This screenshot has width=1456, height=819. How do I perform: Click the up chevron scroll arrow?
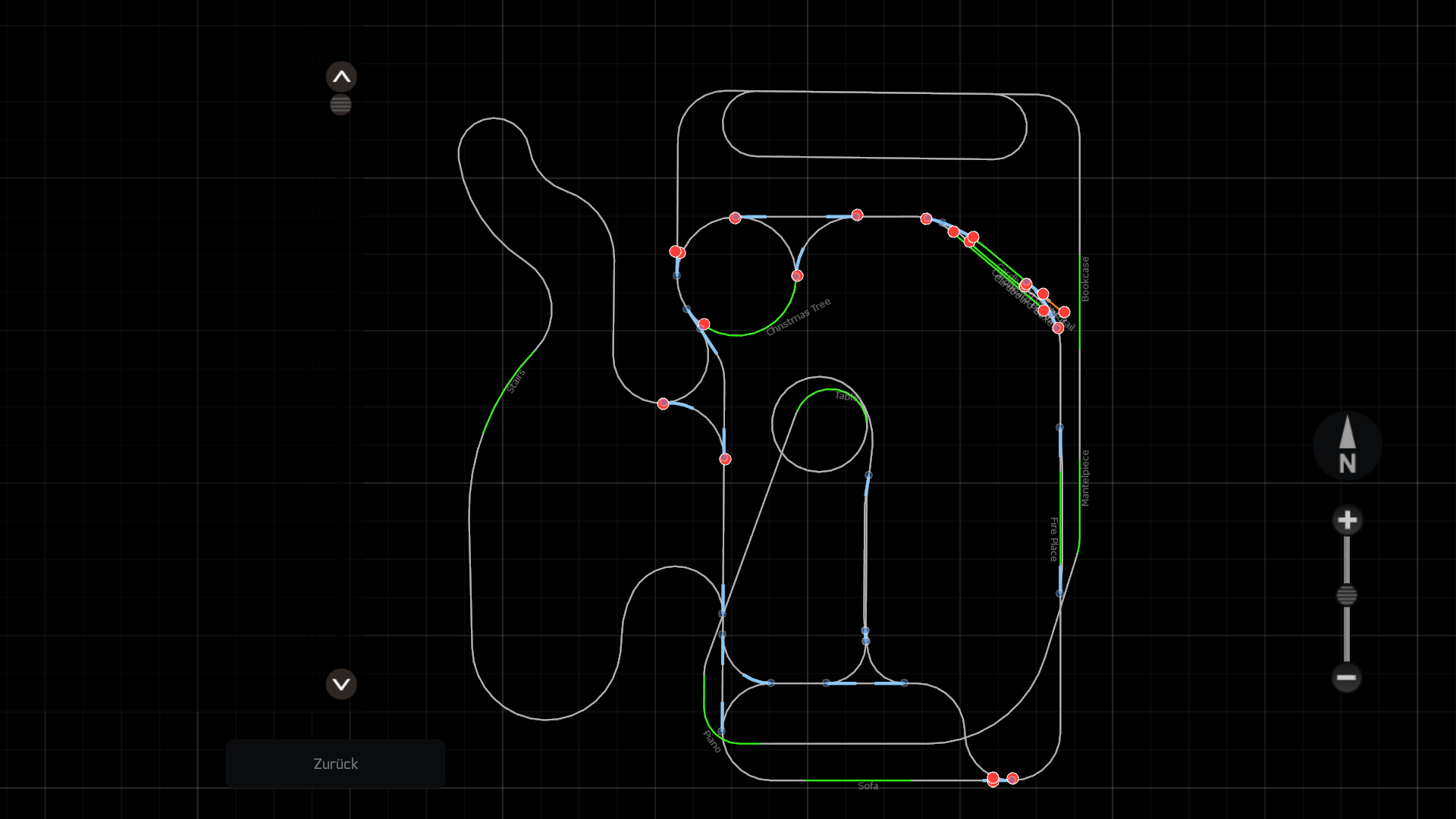click(341, 77)
